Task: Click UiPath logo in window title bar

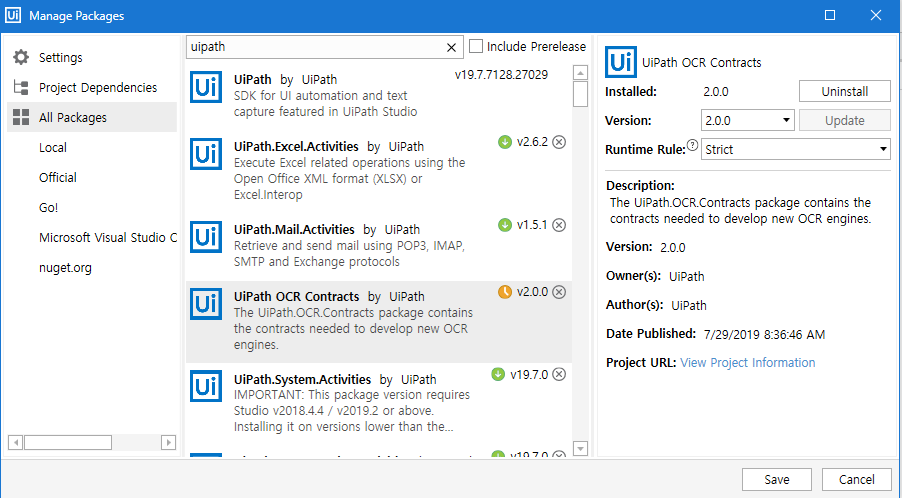Action: click(13, 15)
